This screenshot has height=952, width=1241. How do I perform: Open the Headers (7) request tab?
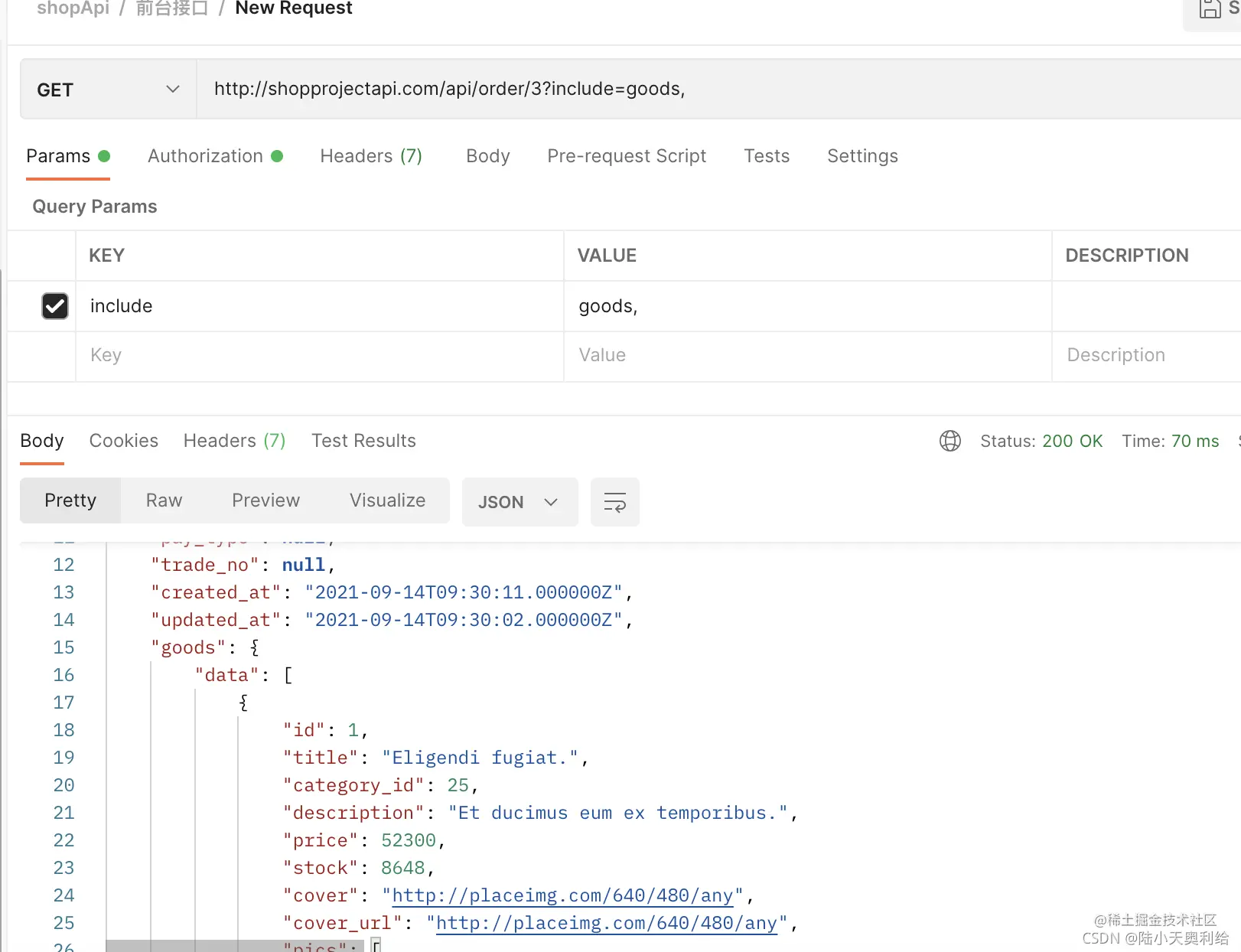click(371, 156)
